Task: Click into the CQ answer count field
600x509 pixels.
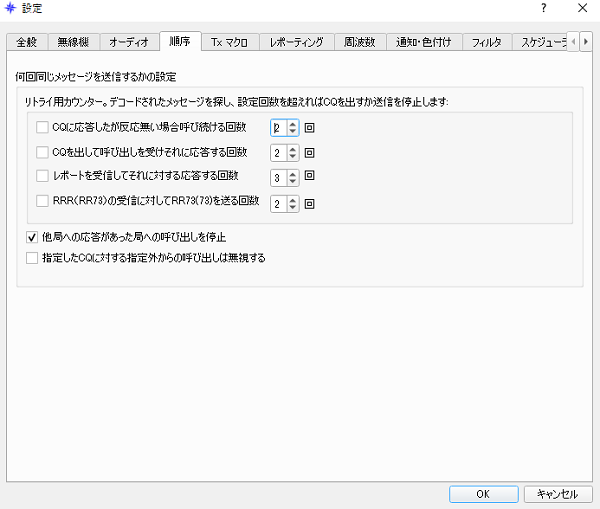Action: pos(278,153)
